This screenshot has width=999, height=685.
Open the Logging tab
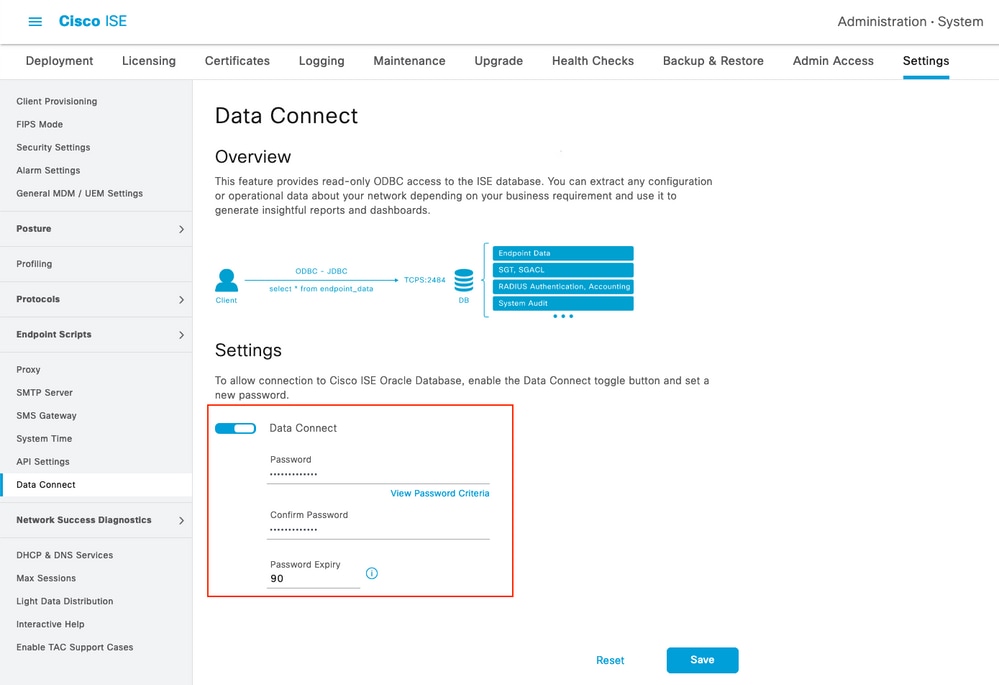point(321,61)
